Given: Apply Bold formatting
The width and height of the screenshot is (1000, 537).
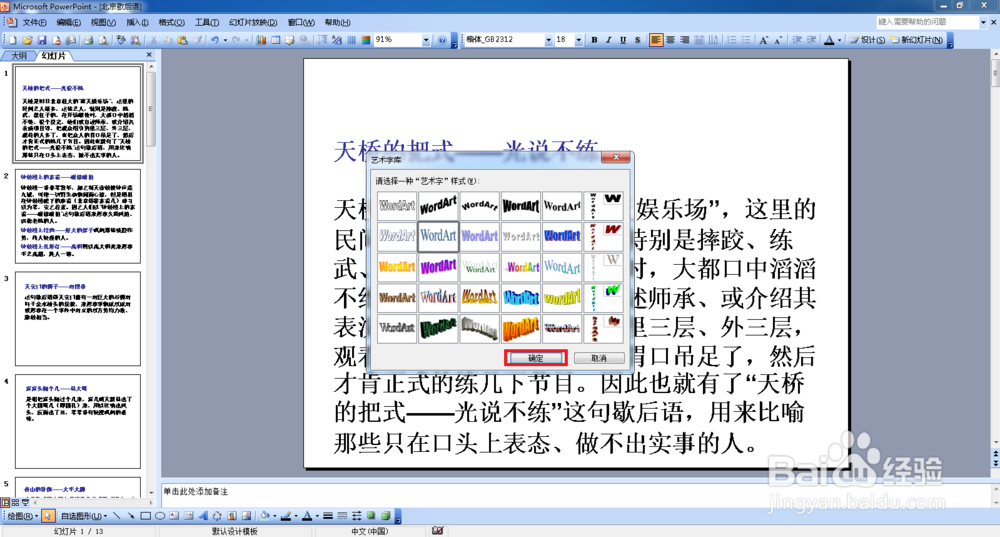Looking at the screenshot, I should tap(594, 40).
